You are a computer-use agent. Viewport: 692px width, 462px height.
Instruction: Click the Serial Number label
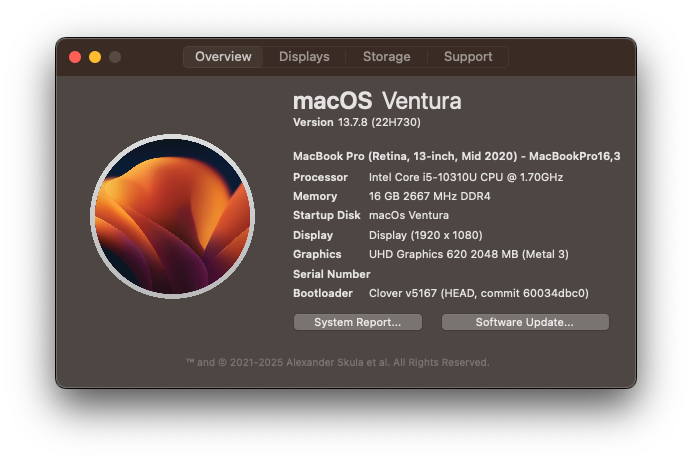tap(331, 274)
